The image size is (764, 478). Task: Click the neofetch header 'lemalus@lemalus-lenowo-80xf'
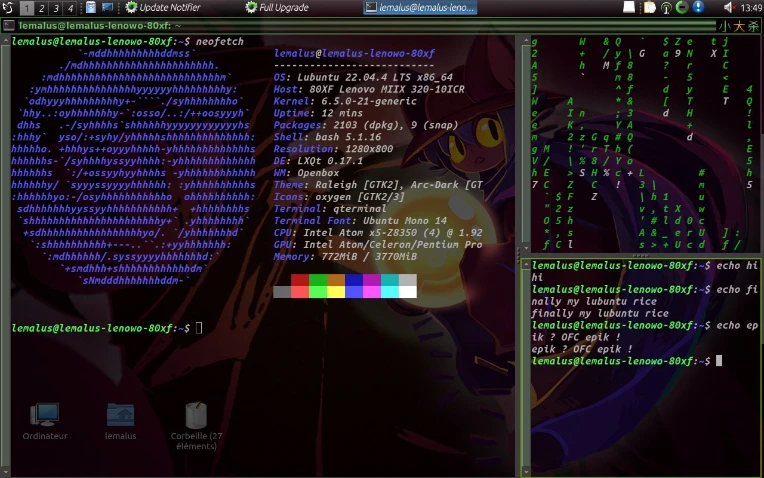point(354,54)
